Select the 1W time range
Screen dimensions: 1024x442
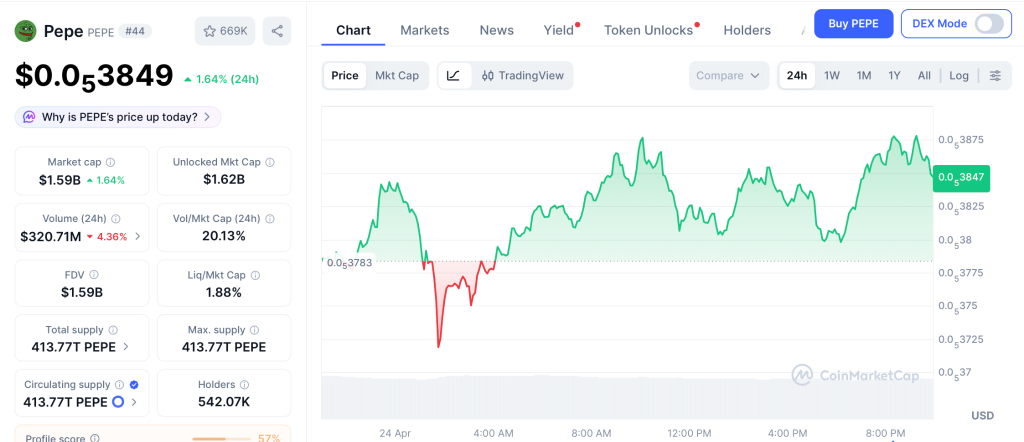click(831, 76)
